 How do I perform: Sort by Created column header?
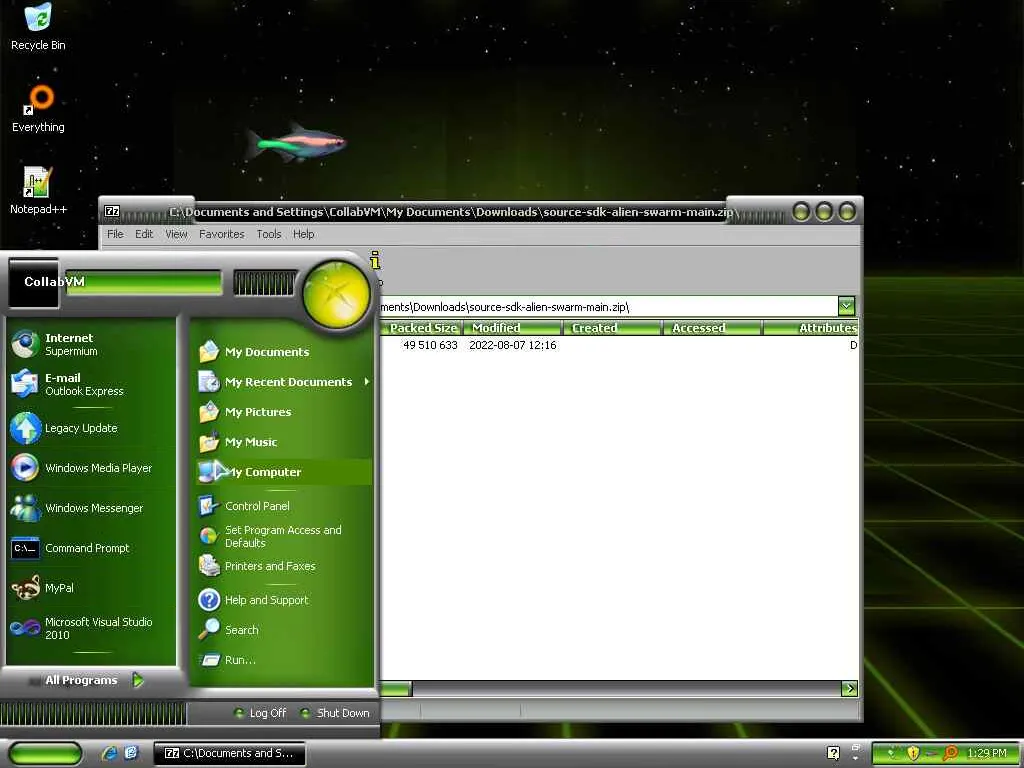pyautogui.click(x=613, y=328)
